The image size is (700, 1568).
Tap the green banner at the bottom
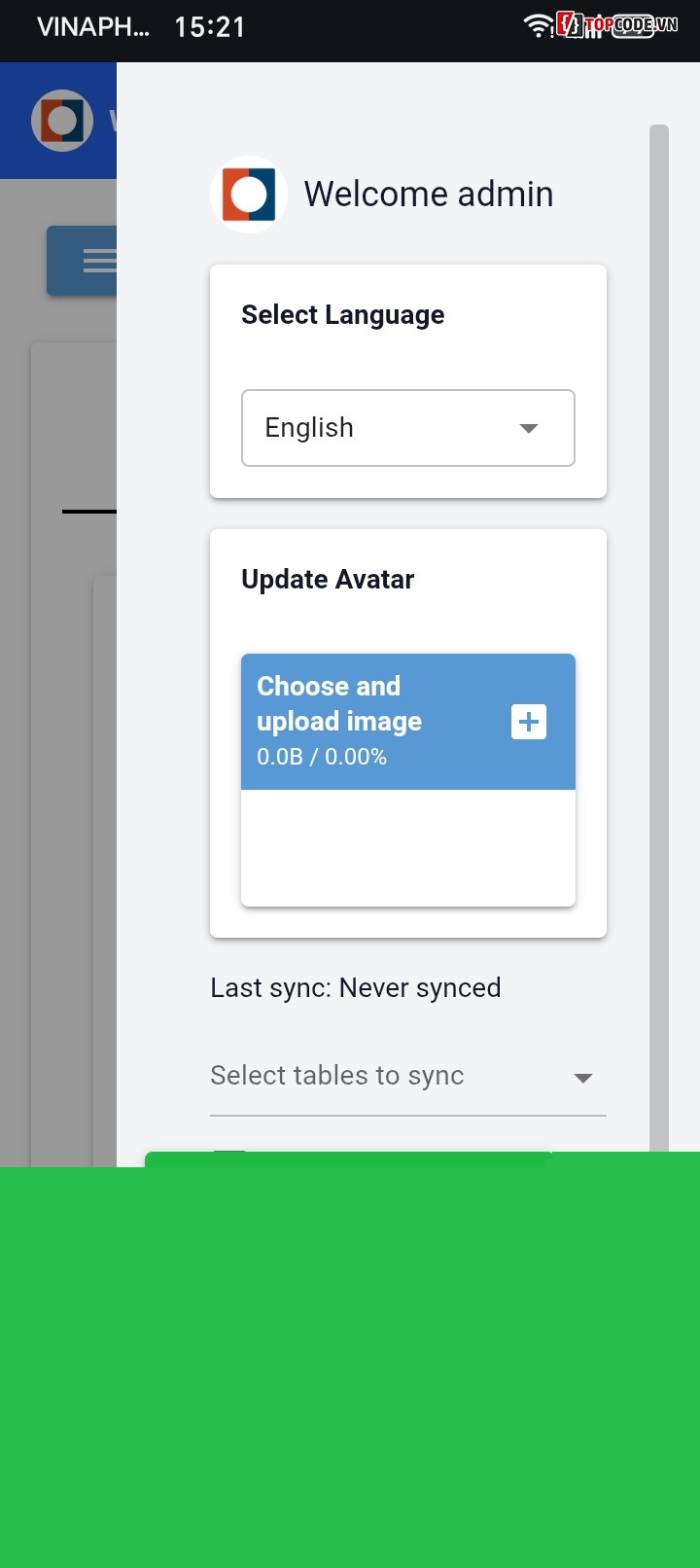click(350, 1362)
